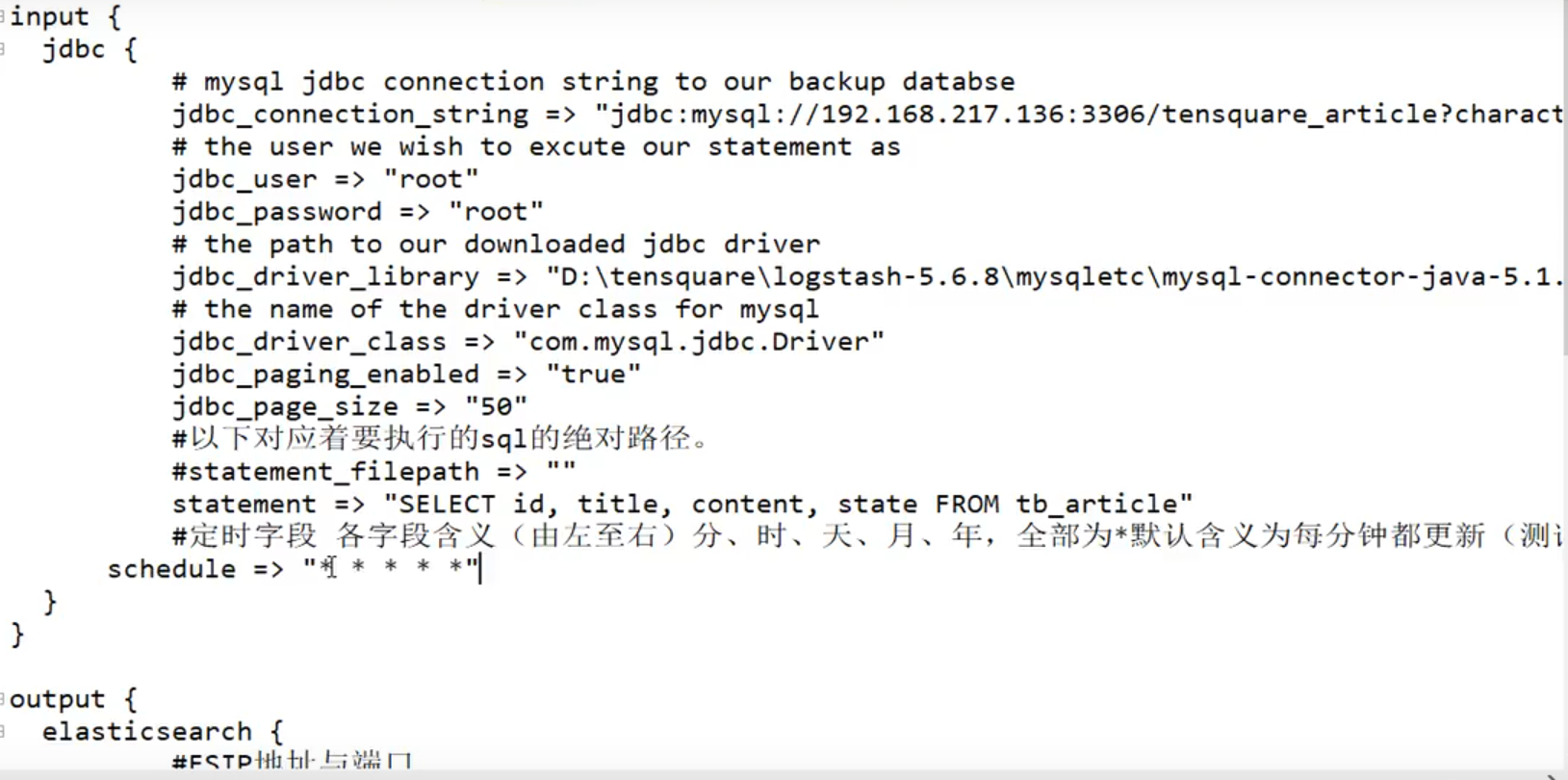Image resolution: width=1568 pixels, height=780 pixels.
Task: Click the jdbc_paging_enabled "true" value
Action: [x=593, y=375]
